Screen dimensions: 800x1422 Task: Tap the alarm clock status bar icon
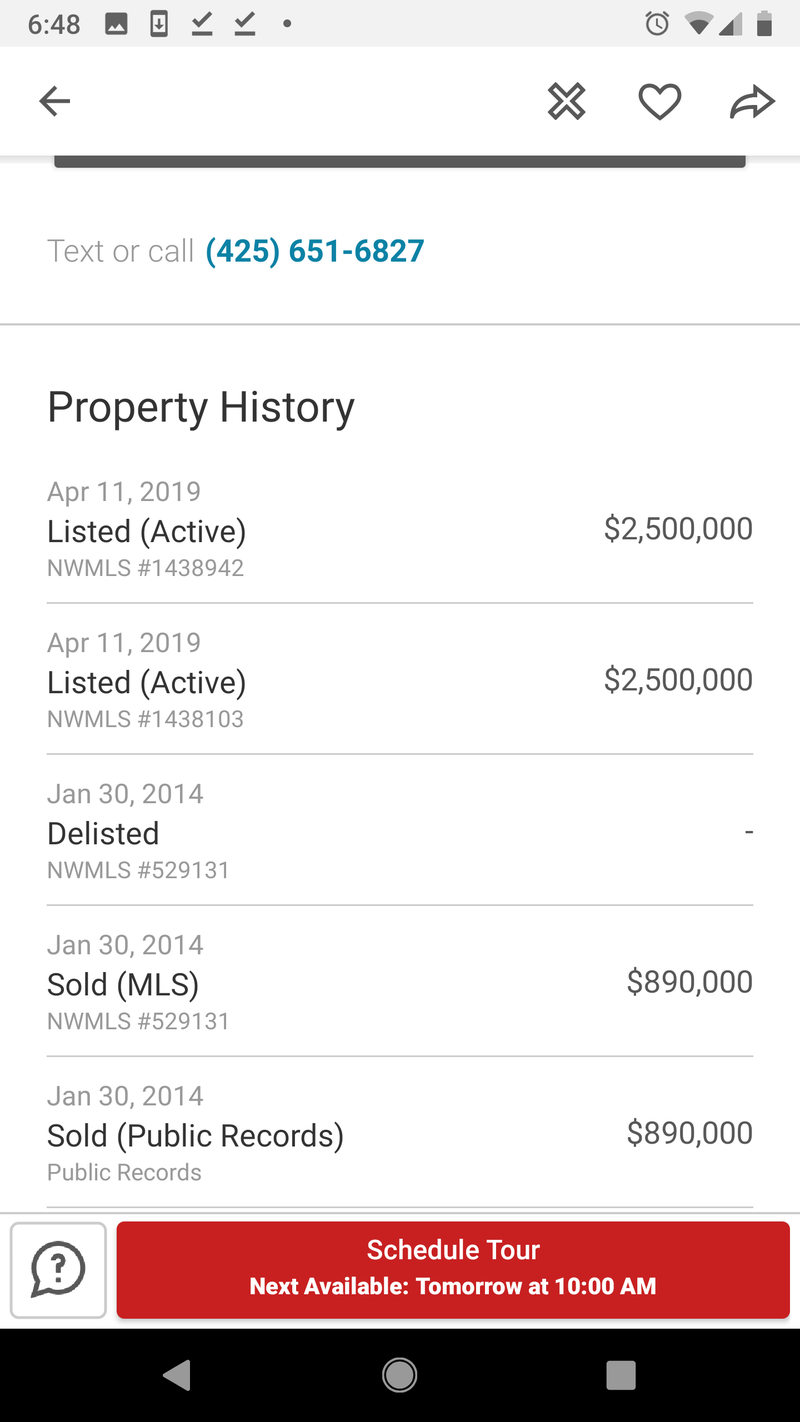657,24
